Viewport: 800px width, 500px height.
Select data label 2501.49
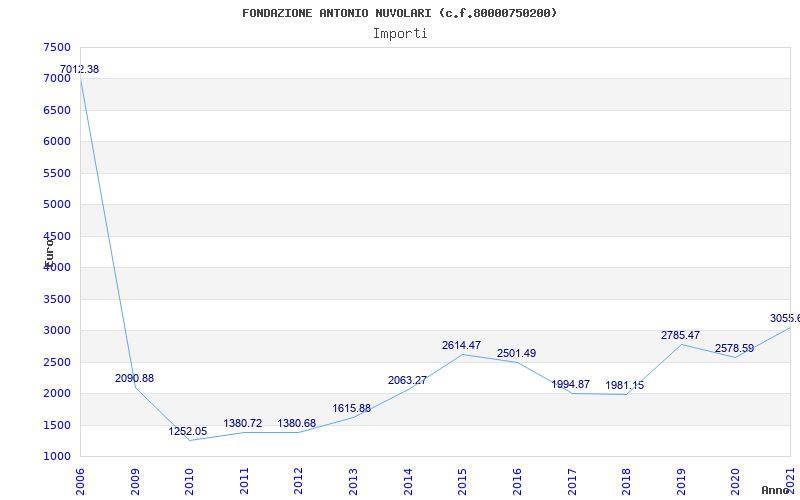(x=516, y=354)
